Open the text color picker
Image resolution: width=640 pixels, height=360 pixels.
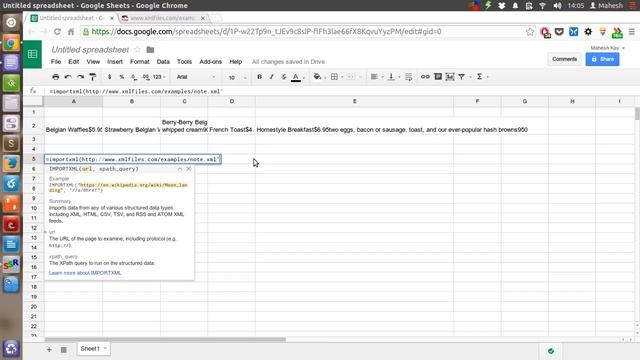pos(297,77)
